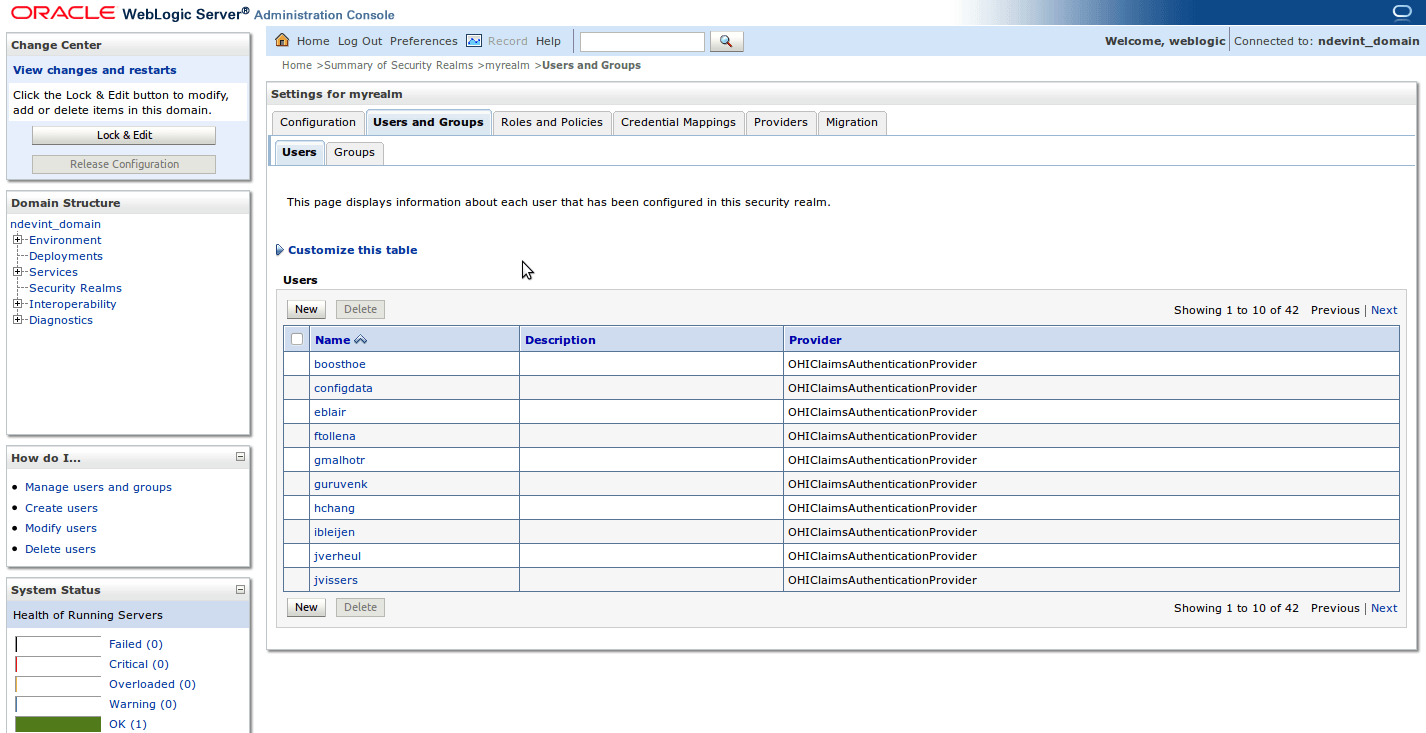Viewport: 1426px width, 733px height.
Task: Click the Overloaded (0) status link
Action: pos(152,684)
